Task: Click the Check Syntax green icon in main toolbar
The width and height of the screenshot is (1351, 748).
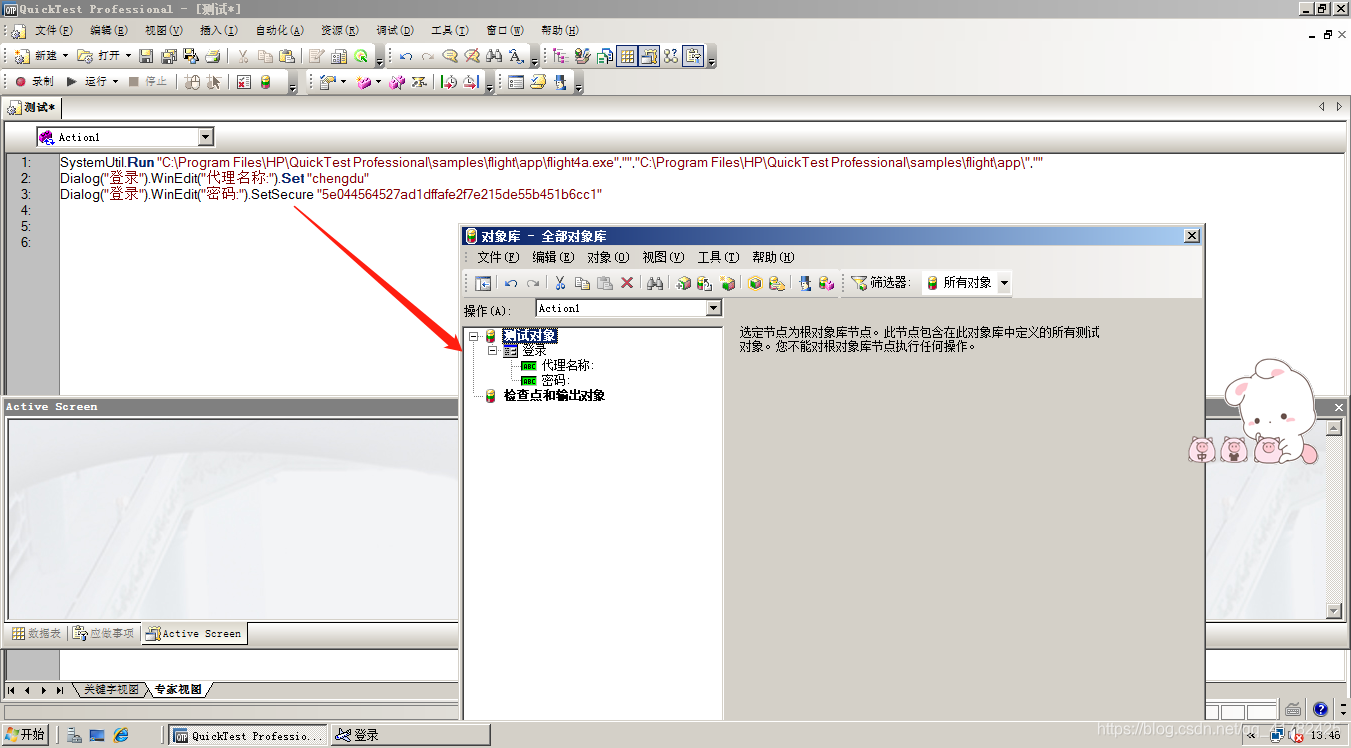Action: click(x=361, y=56)
